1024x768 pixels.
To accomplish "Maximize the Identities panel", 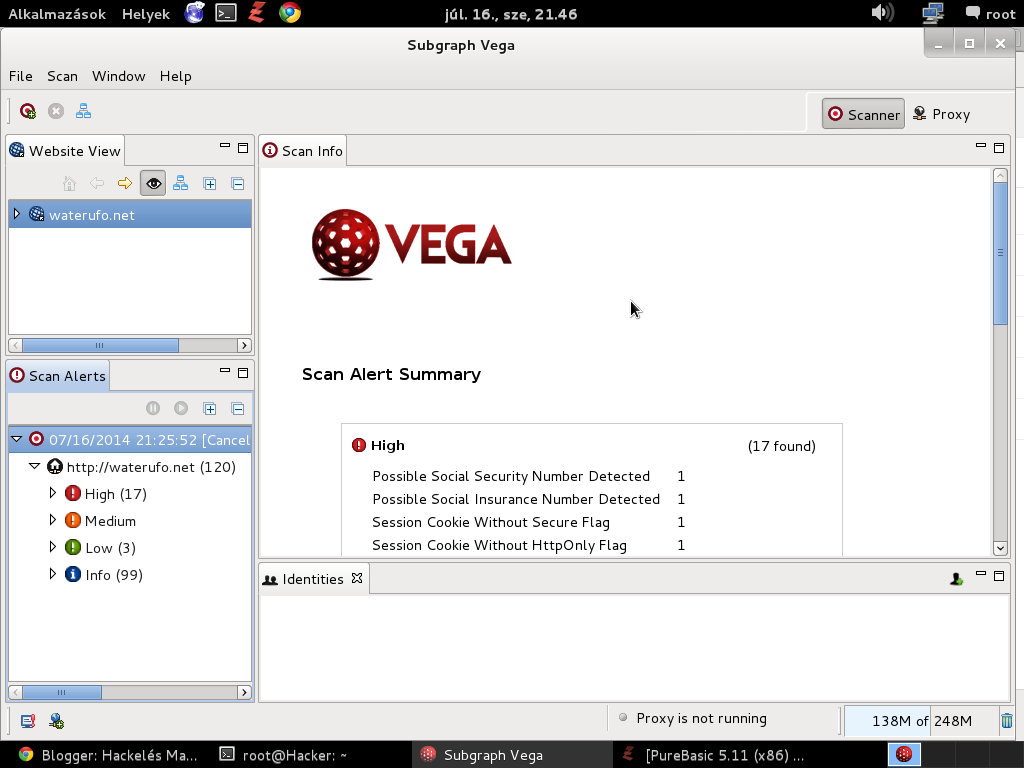I will (999, 576).
